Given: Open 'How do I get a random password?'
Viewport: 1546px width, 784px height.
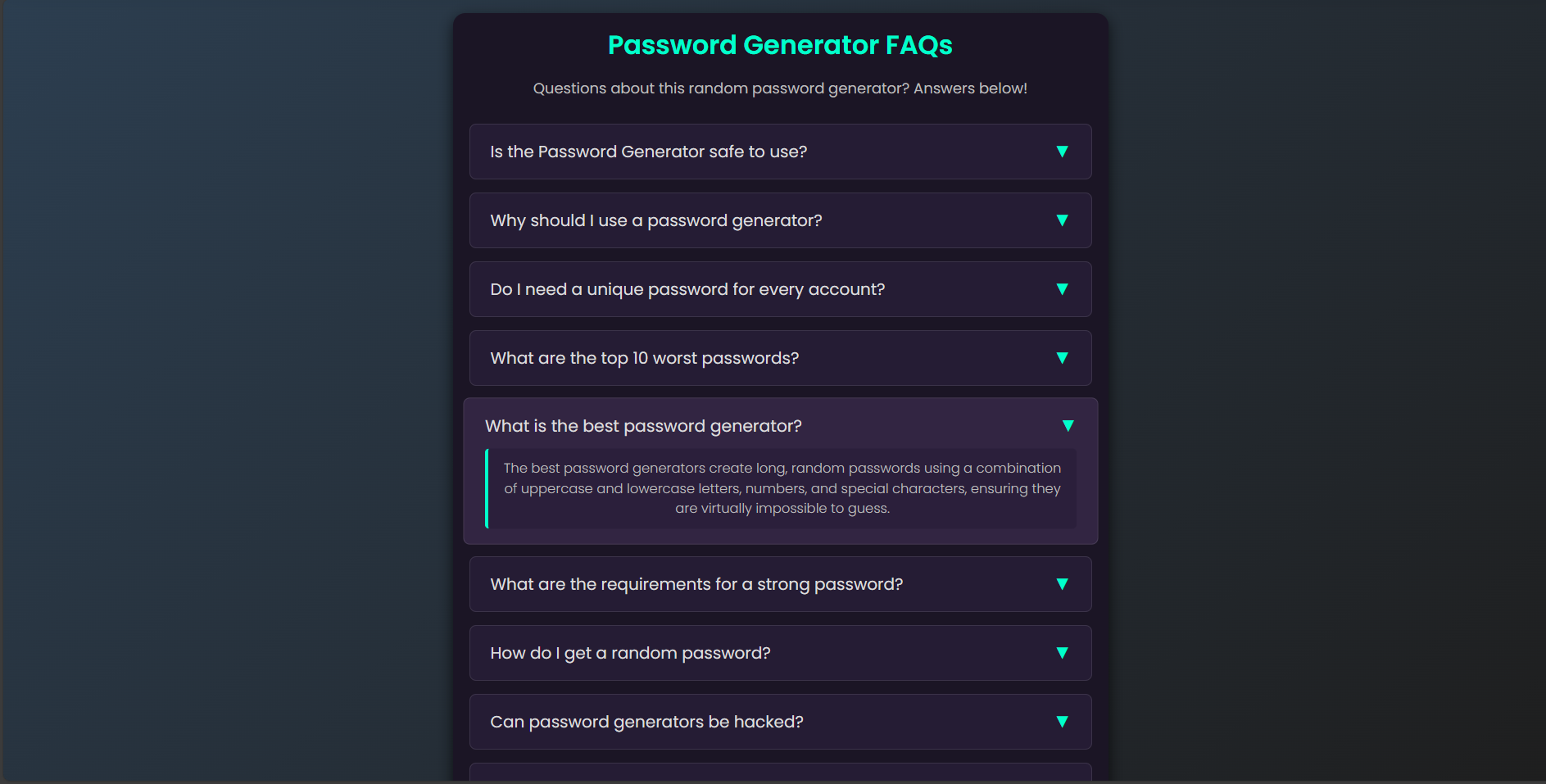Looking at the screenshot, I should (x=780, y=653).
